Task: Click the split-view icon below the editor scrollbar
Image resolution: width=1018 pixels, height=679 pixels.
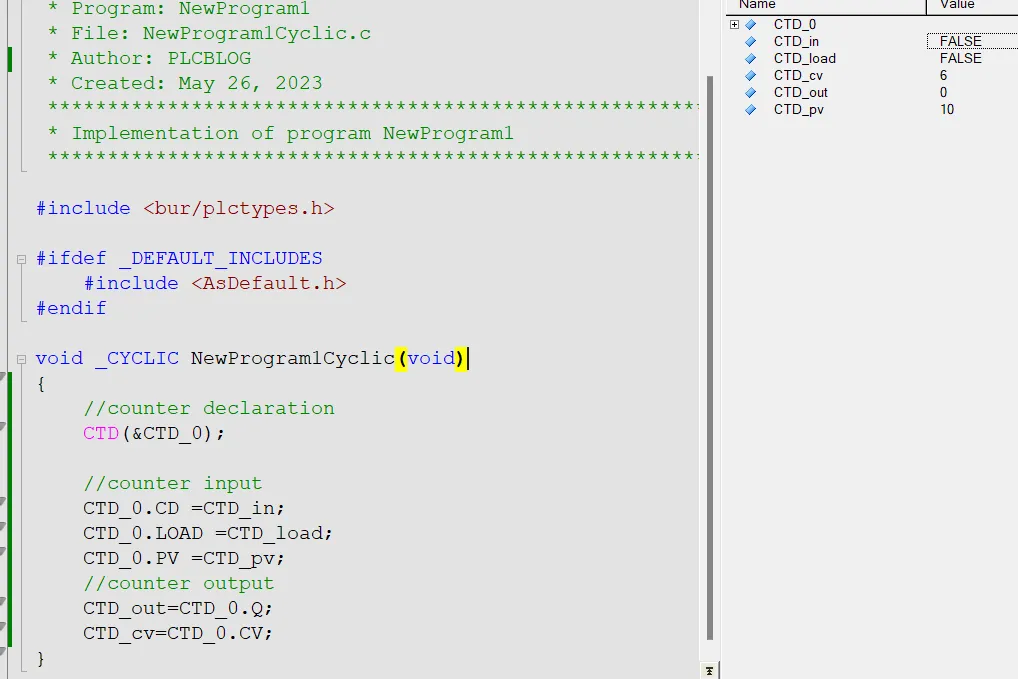Action: (x=710, y=668)
